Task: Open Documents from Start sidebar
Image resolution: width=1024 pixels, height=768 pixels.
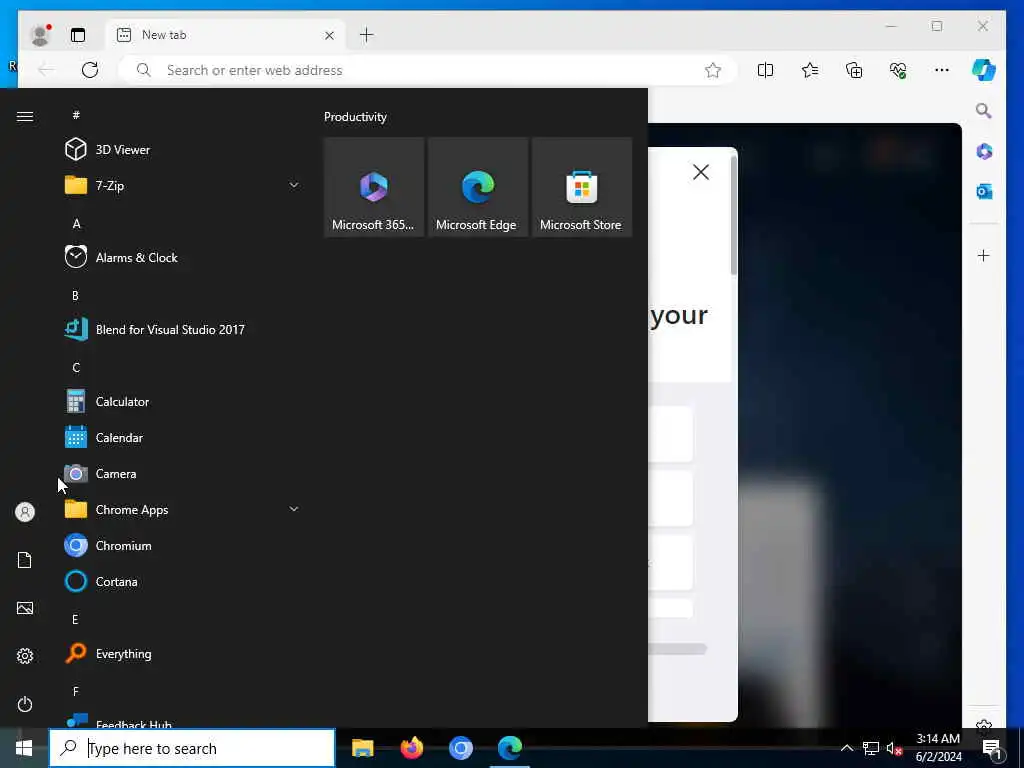Action: (x=25, y=560)
